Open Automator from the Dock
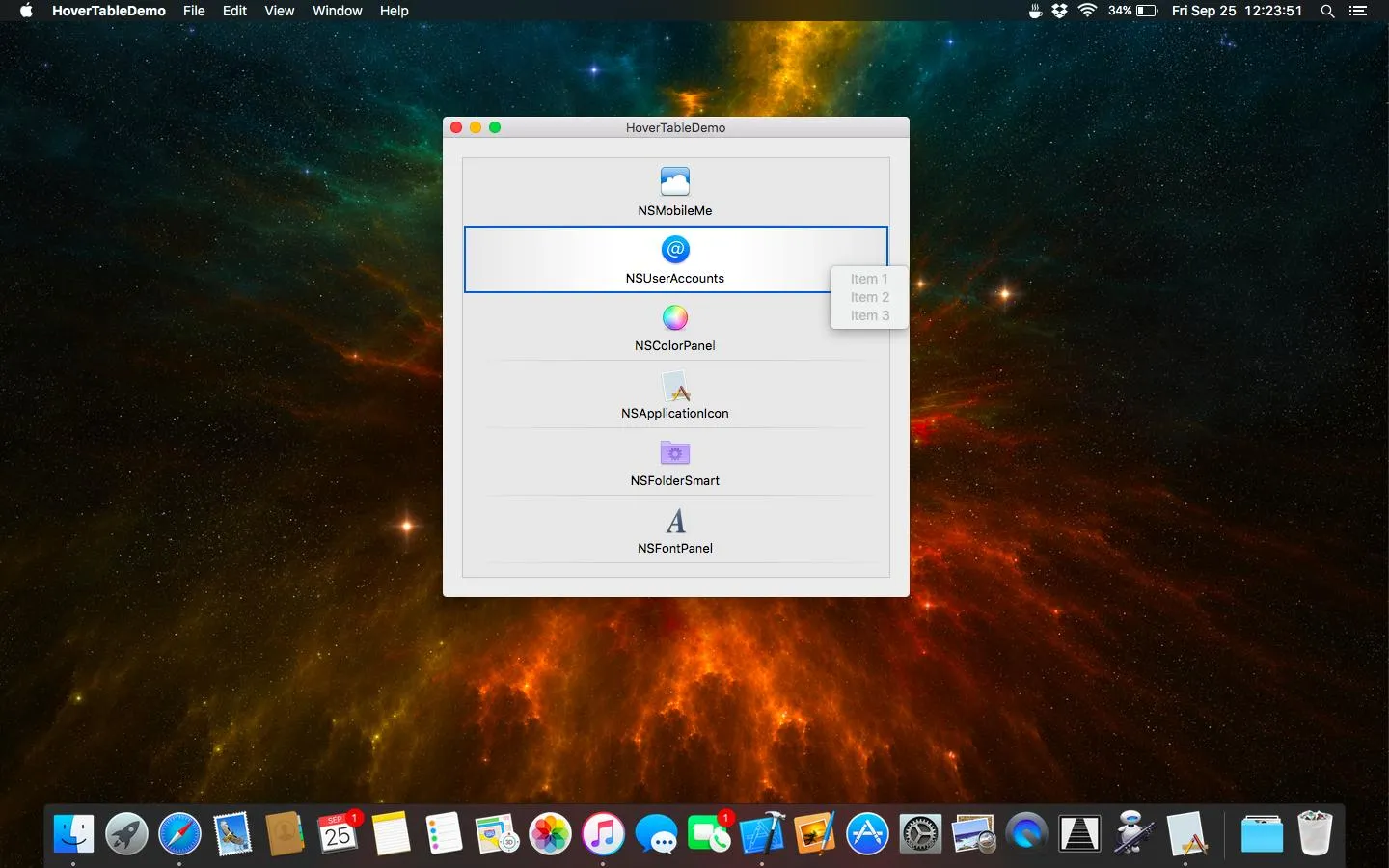Viewport: 1389px width, 868px height. [1132, 834]
